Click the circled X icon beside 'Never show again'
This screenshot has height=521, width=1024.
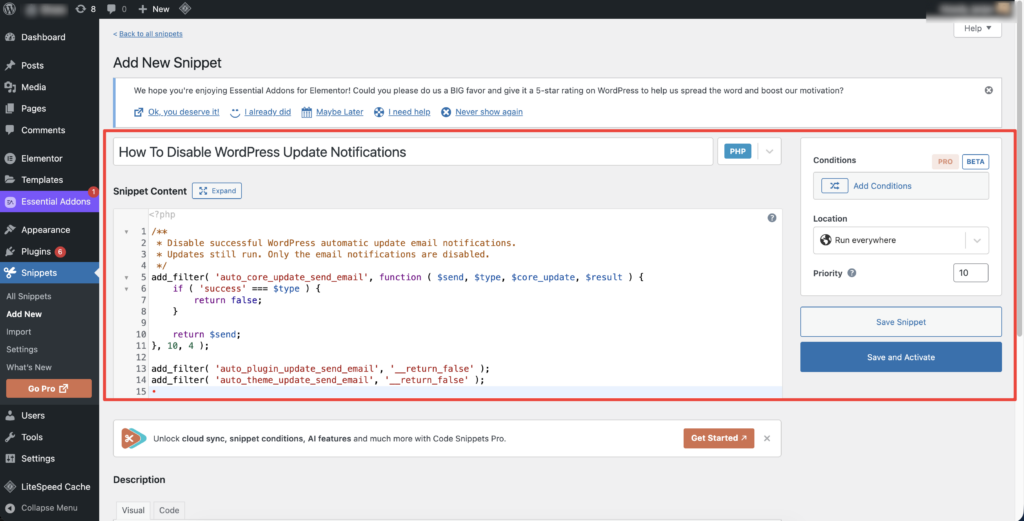click(x=446, y=112)
